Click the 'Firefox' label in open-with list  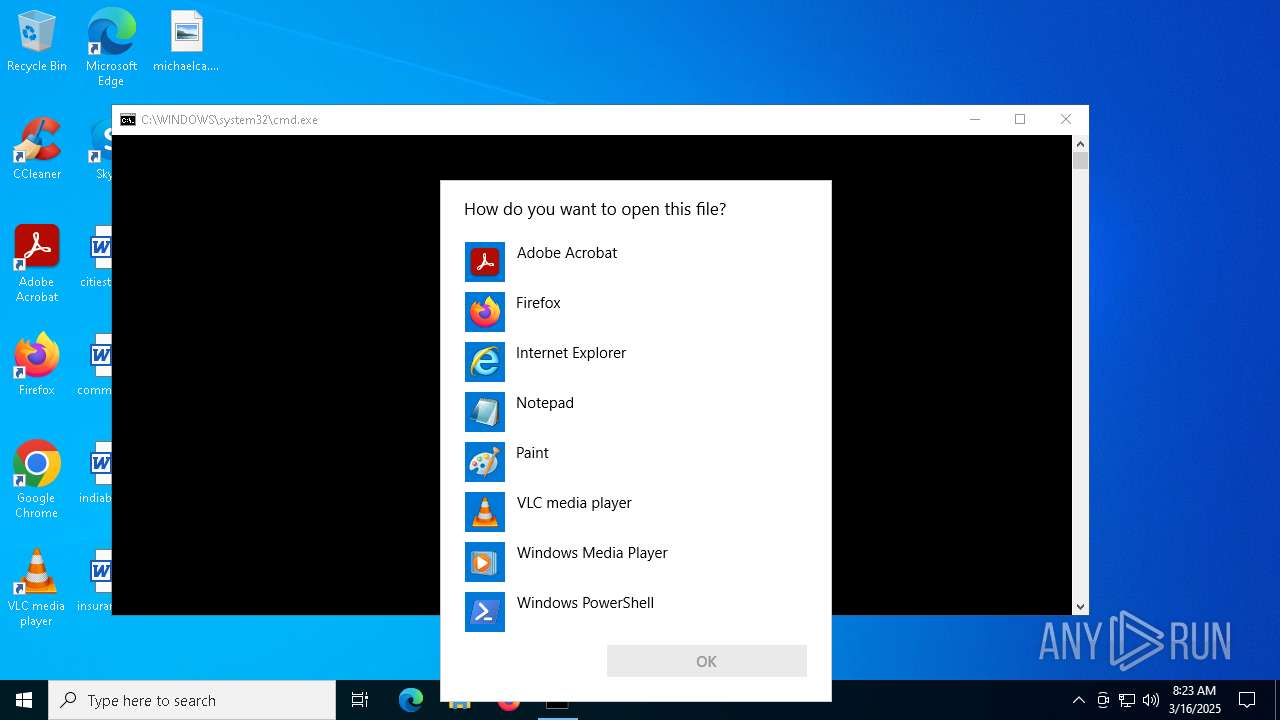point(538,303)
